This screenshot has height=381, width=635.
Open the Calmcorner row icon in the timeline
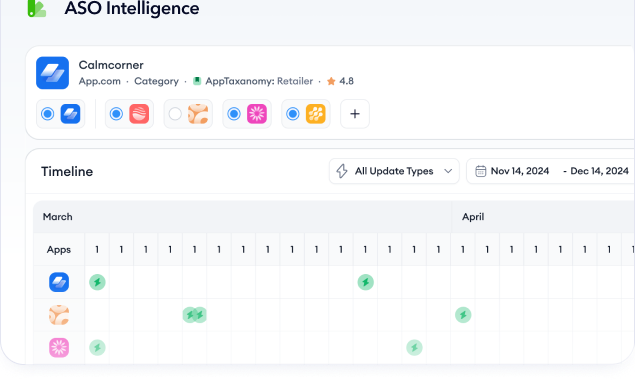coord(59,282)
